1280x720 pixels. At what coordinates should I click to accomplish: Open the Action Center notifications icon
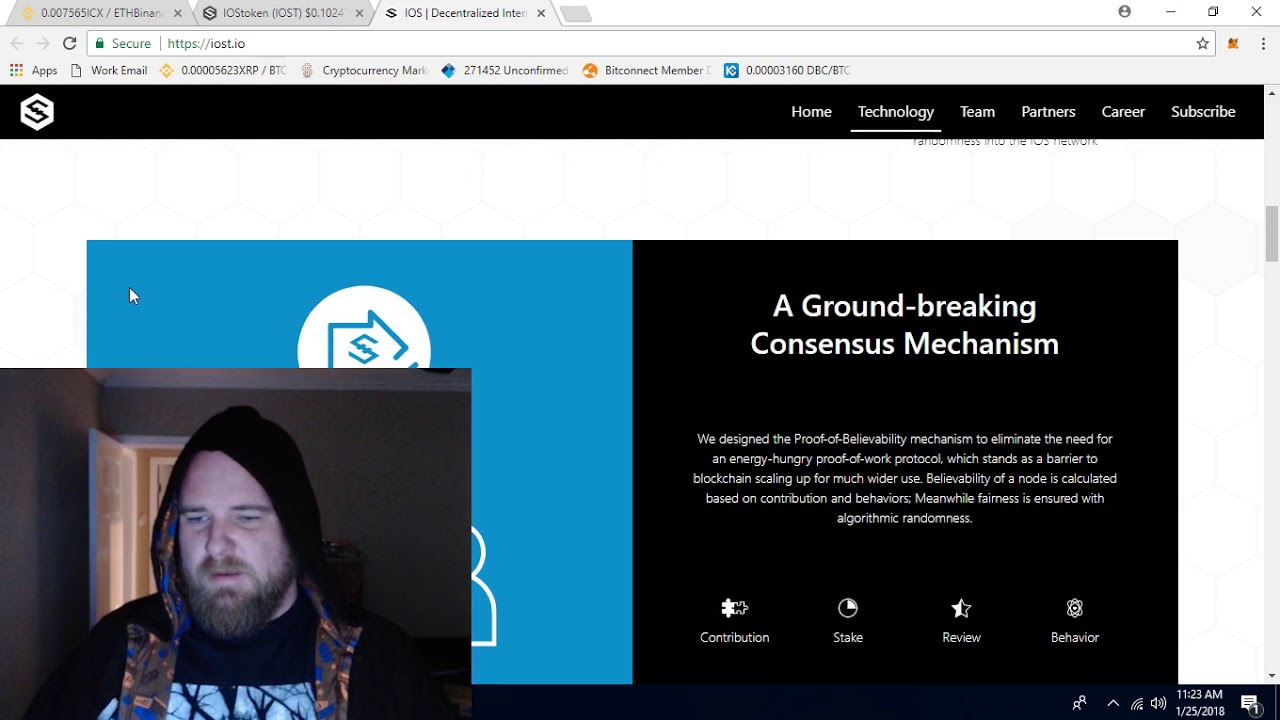tap(1250, 703)
